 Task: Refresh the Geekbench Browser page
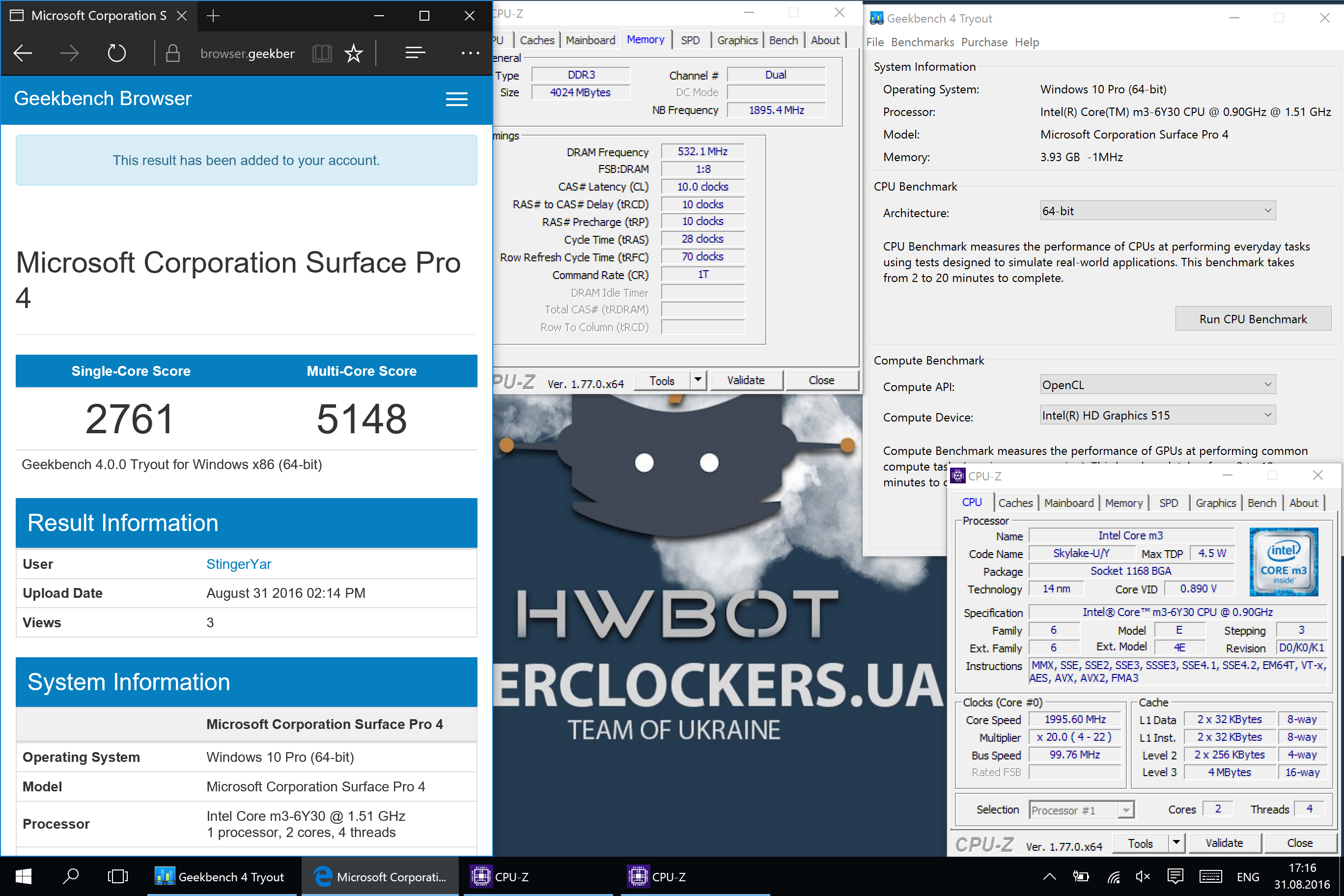coord(116,53)
